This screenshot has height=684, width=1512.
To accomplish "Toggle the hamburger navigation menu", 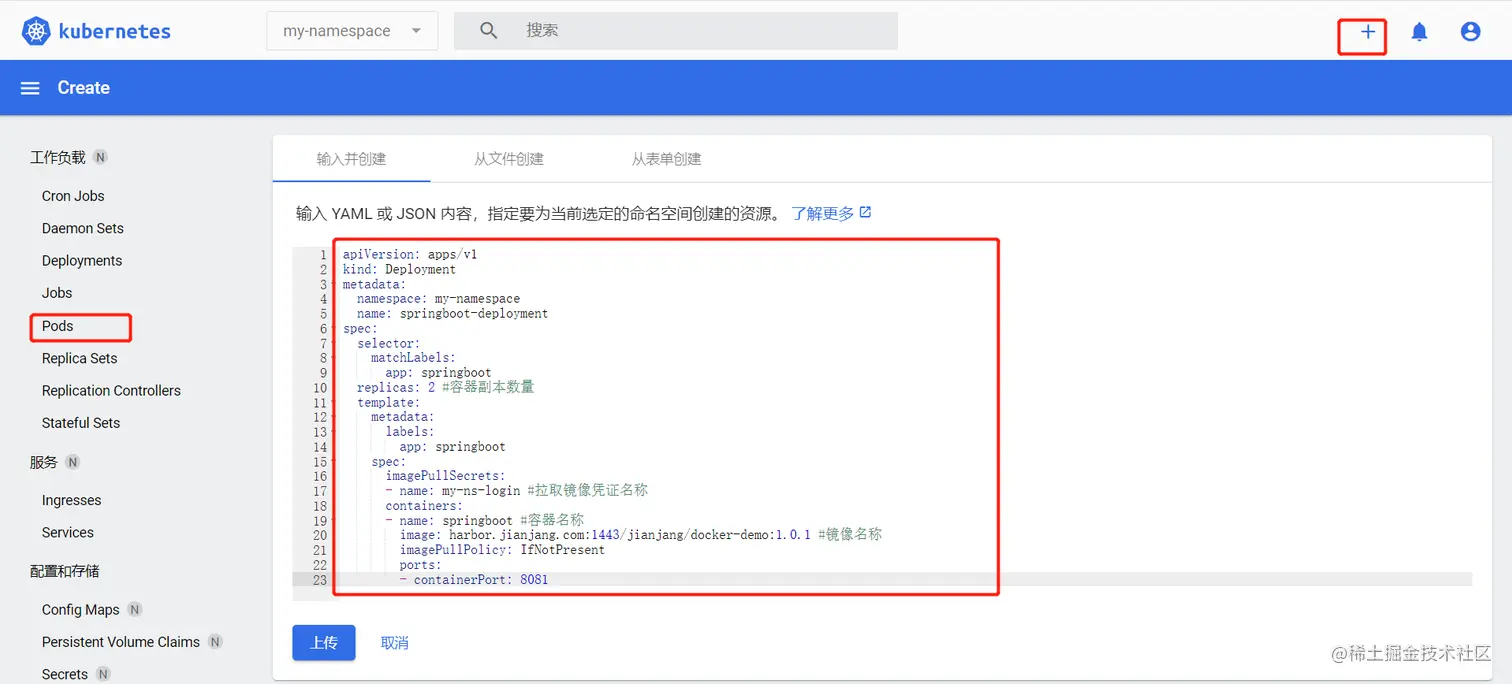I will [30, 88].
